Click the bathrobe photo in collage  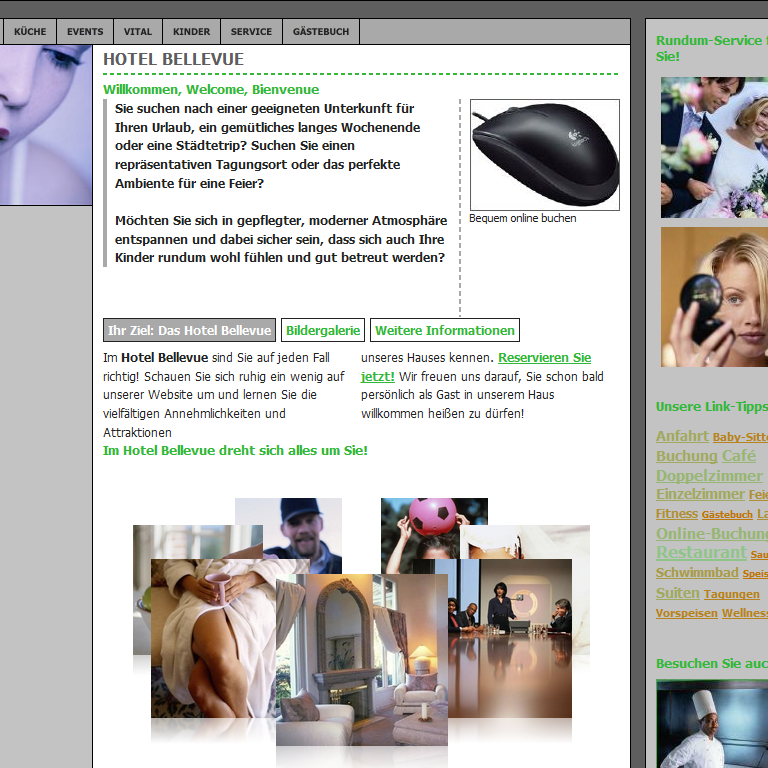[x=214, y=638]
